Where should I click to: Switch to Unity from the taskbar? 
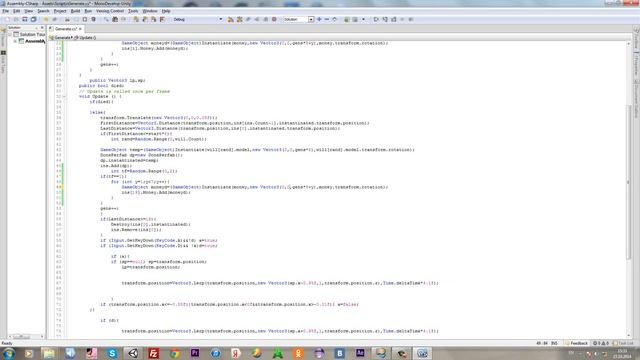[133, 353]
